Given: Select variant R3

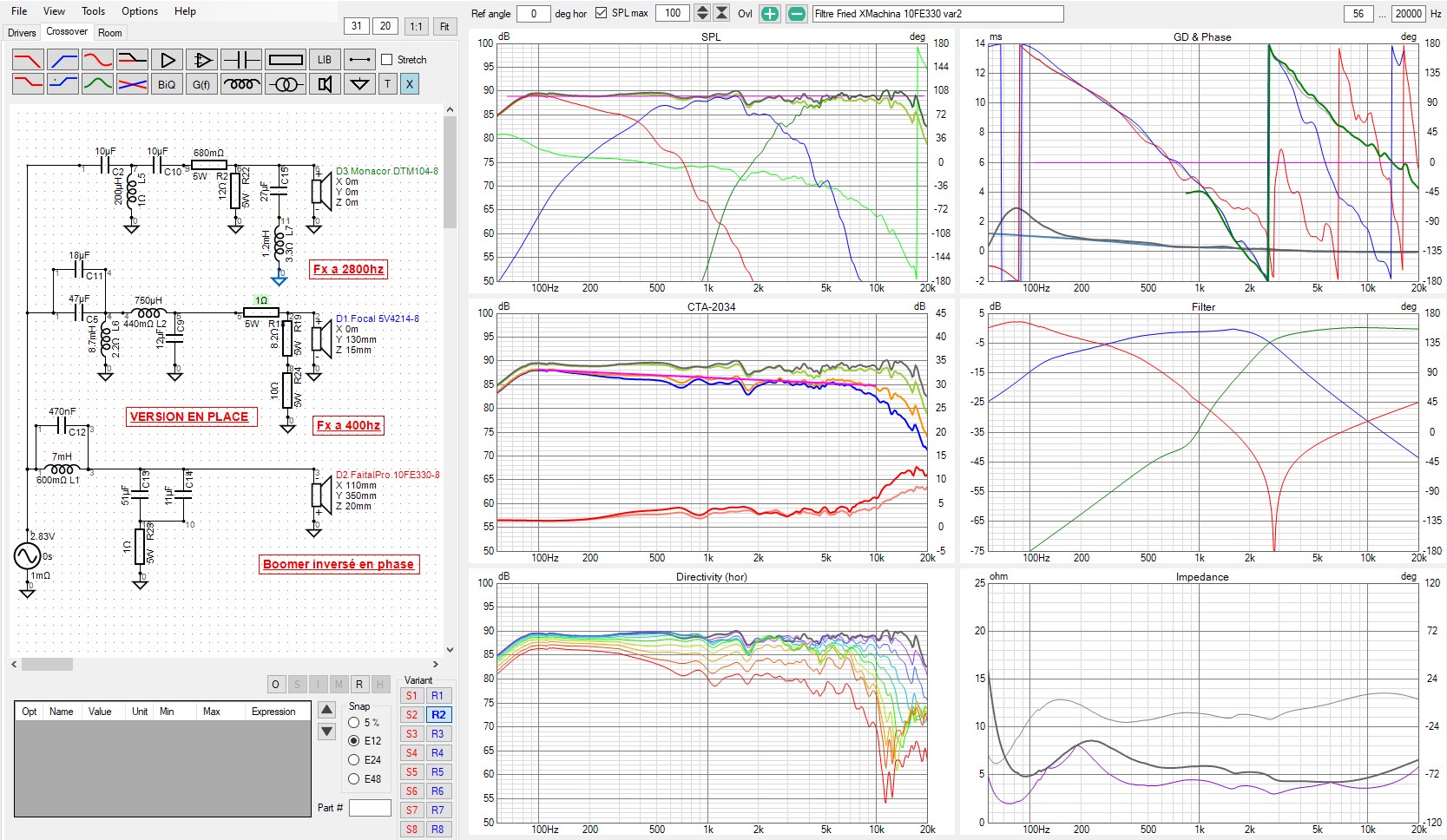Looking at the screenshot, I should pos(437,734).
